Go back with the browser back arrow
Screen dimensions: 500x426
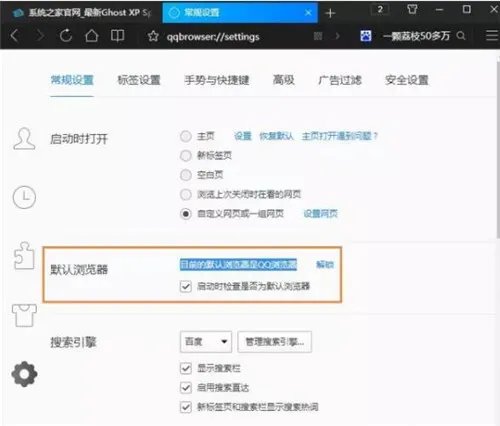coord(14,35)
